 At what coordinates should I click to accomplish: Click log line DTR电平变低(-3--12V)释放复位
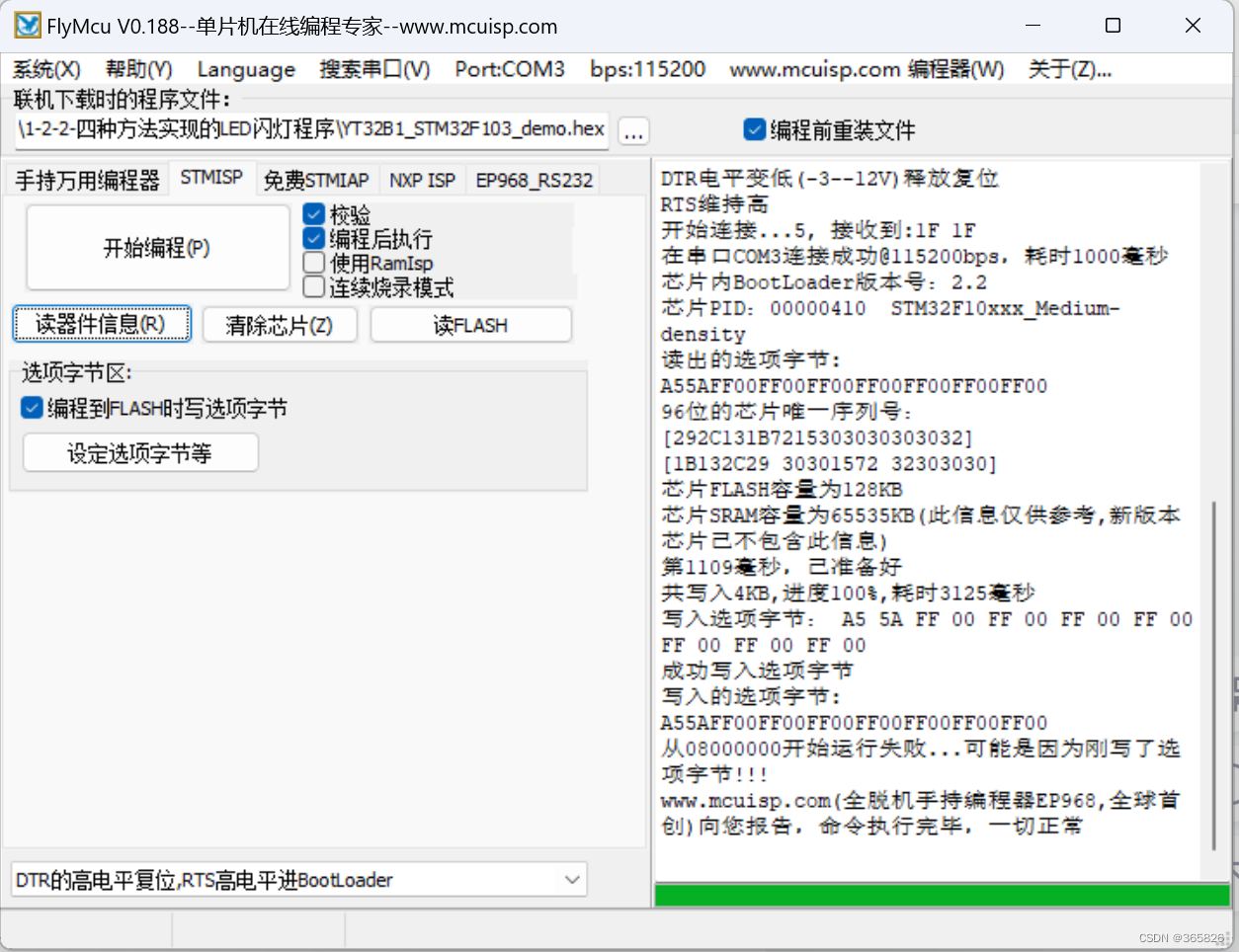[830, 179]
